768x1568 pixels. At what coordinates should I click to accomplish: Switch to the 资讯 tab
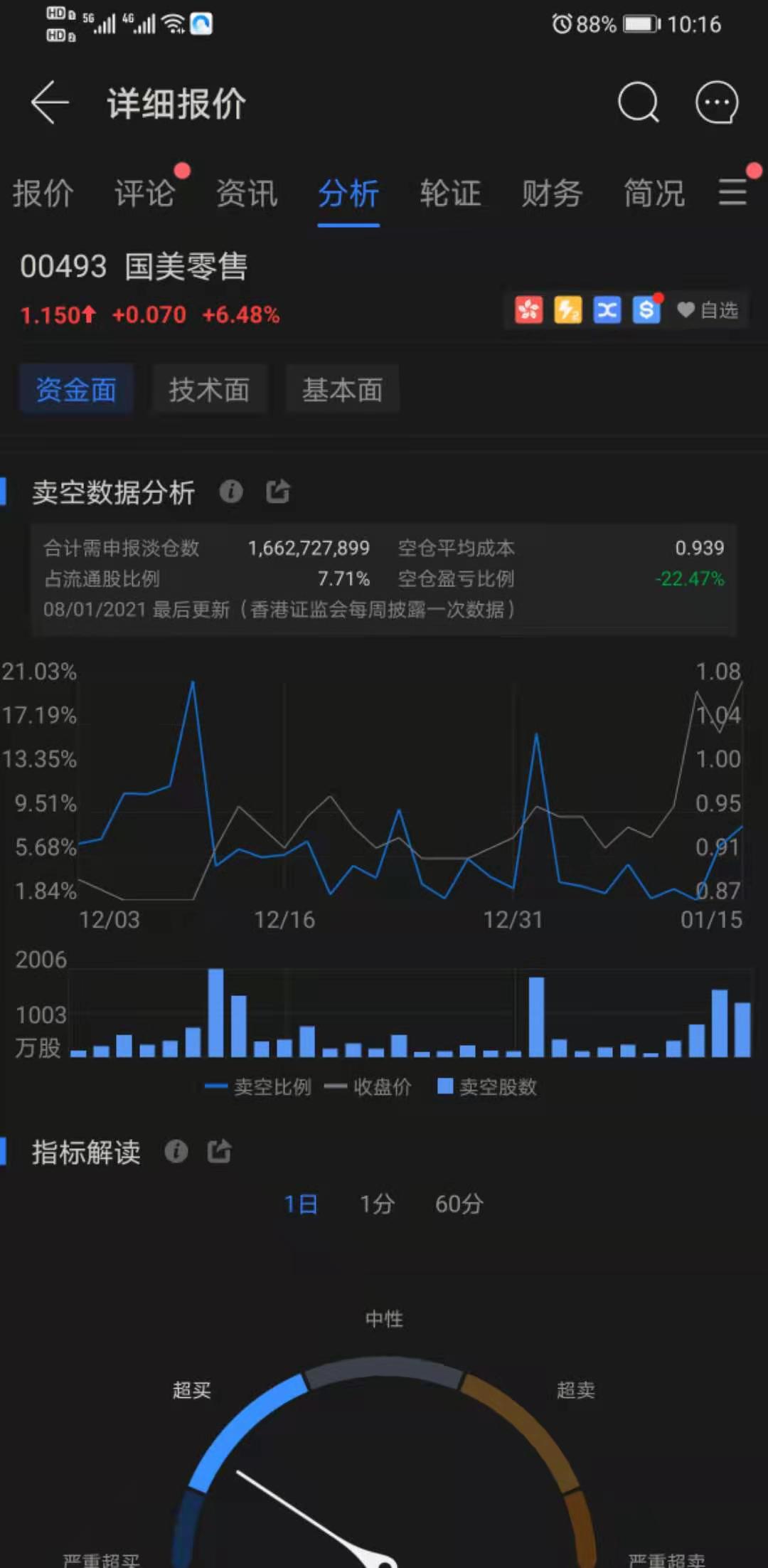point(247,194)
